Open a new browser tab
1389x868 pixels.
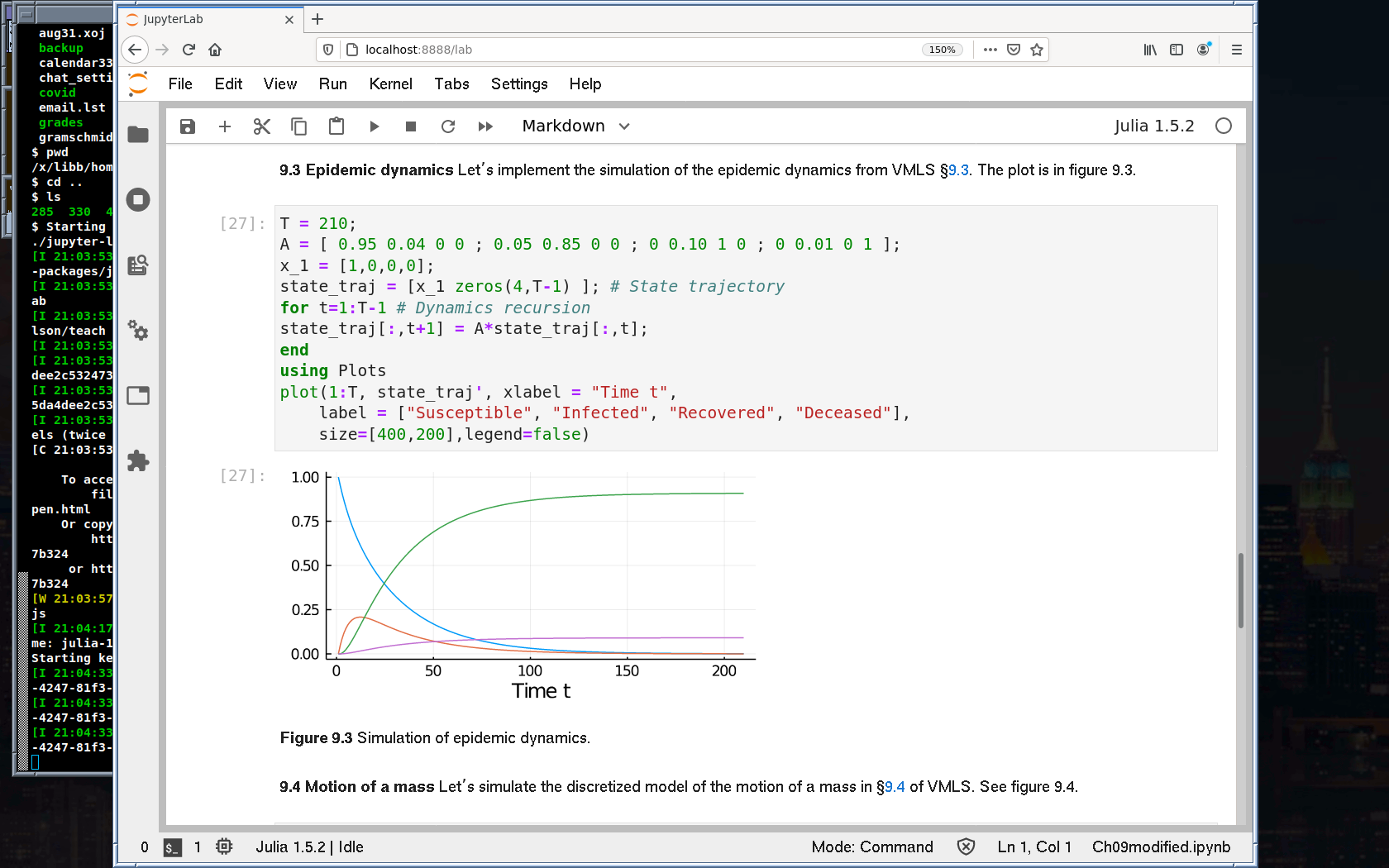tap(317, 19)
